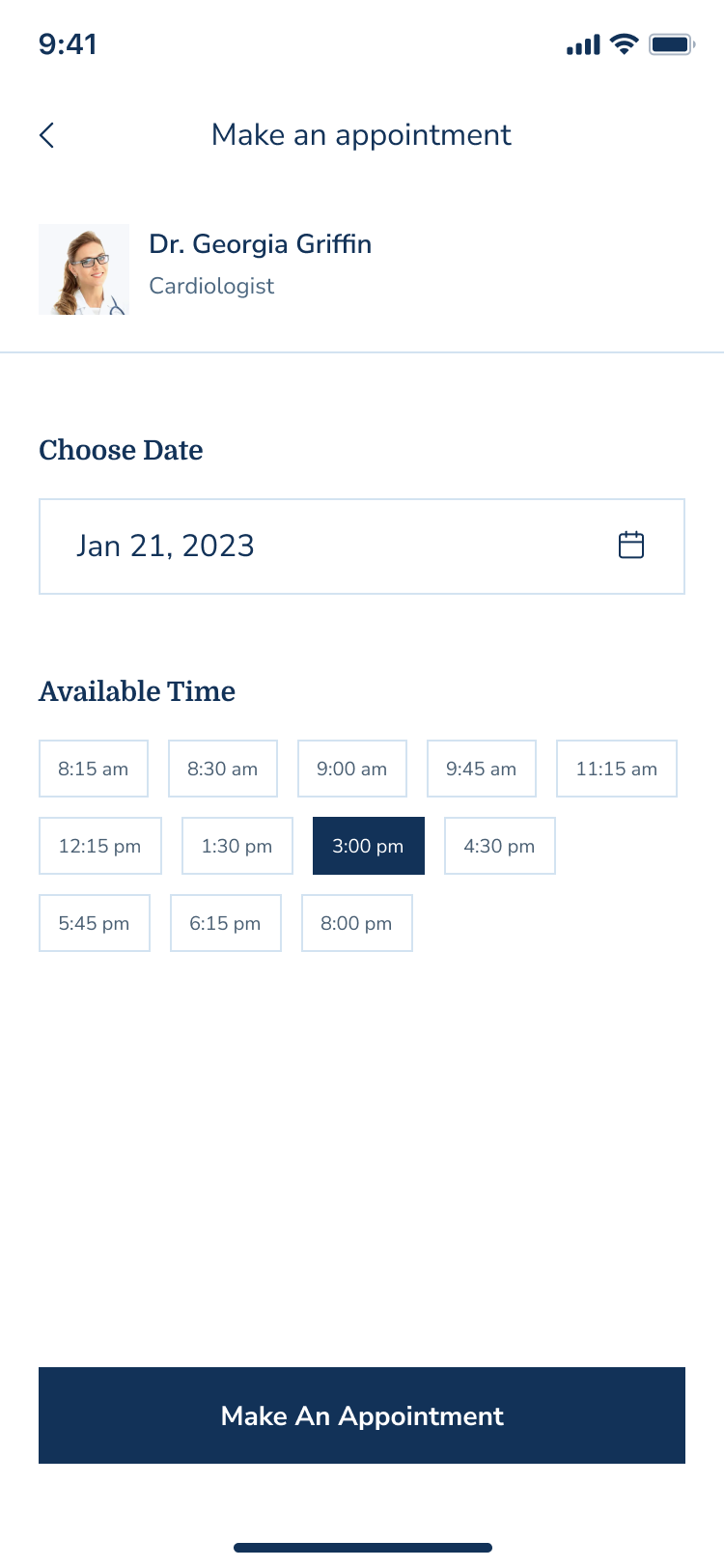Go back using the left arrow
This screenshot has height=1568, width=724.
click(x=47, y=135)
